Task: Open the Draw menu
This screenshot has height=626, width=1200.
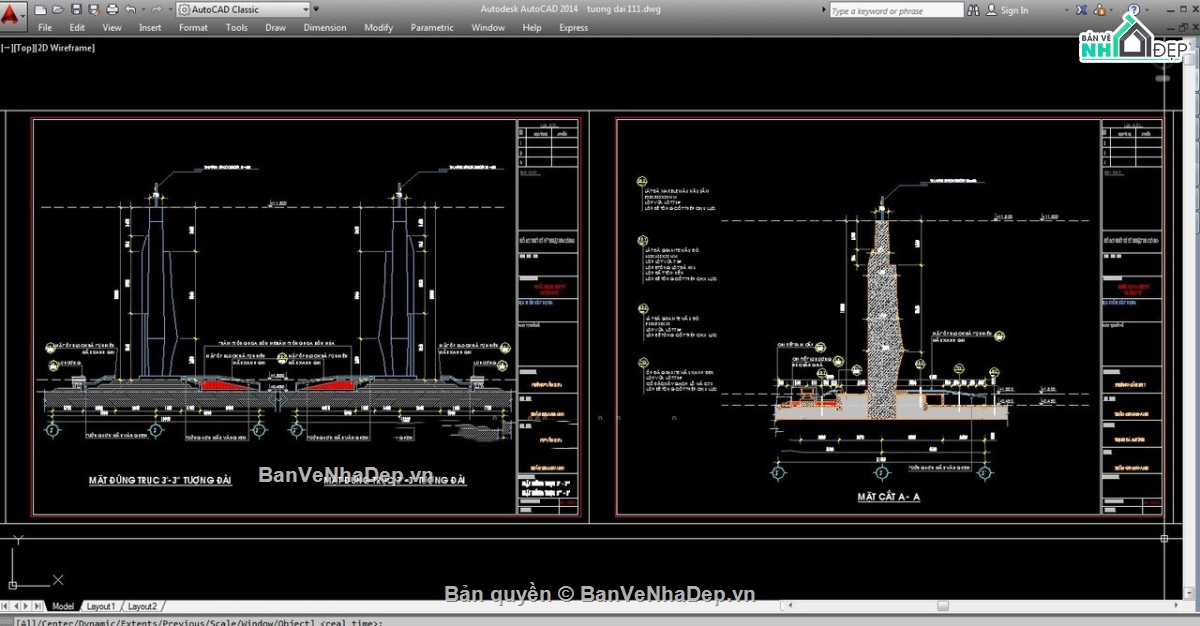Action: pyautogui.click(x=275, y=28)
